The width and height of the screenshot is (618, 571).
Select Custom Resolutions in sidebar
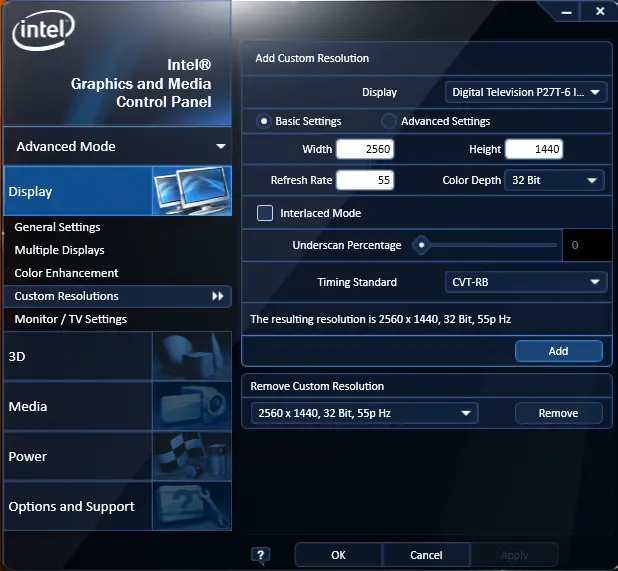(x=117, y=296)
